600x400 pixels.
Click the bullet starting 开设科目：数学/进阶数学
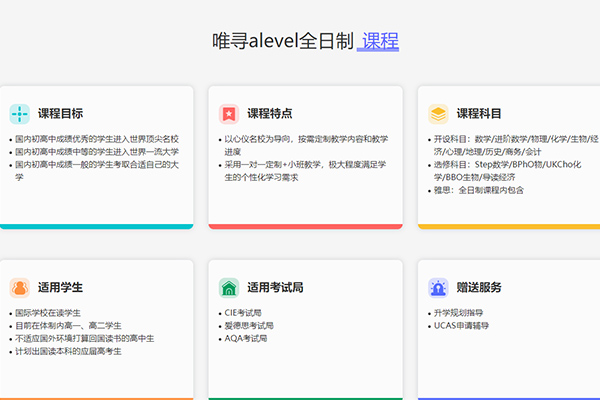click(516, 145)
